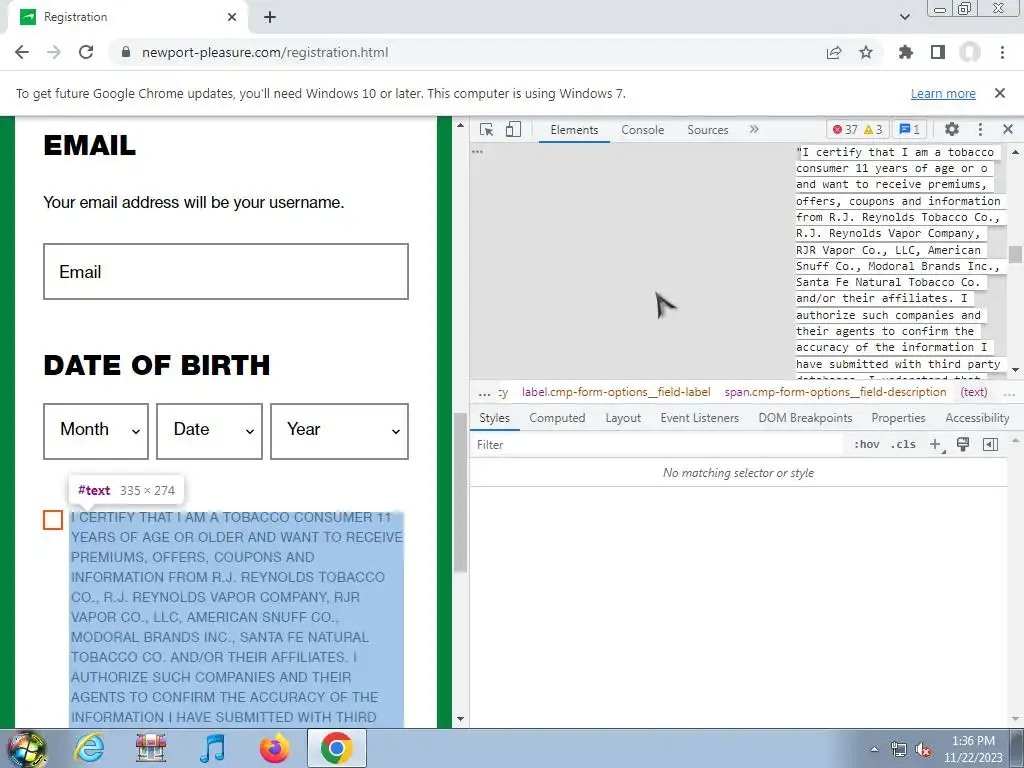Open the Event Listeners pane tab

coord(699,418)
